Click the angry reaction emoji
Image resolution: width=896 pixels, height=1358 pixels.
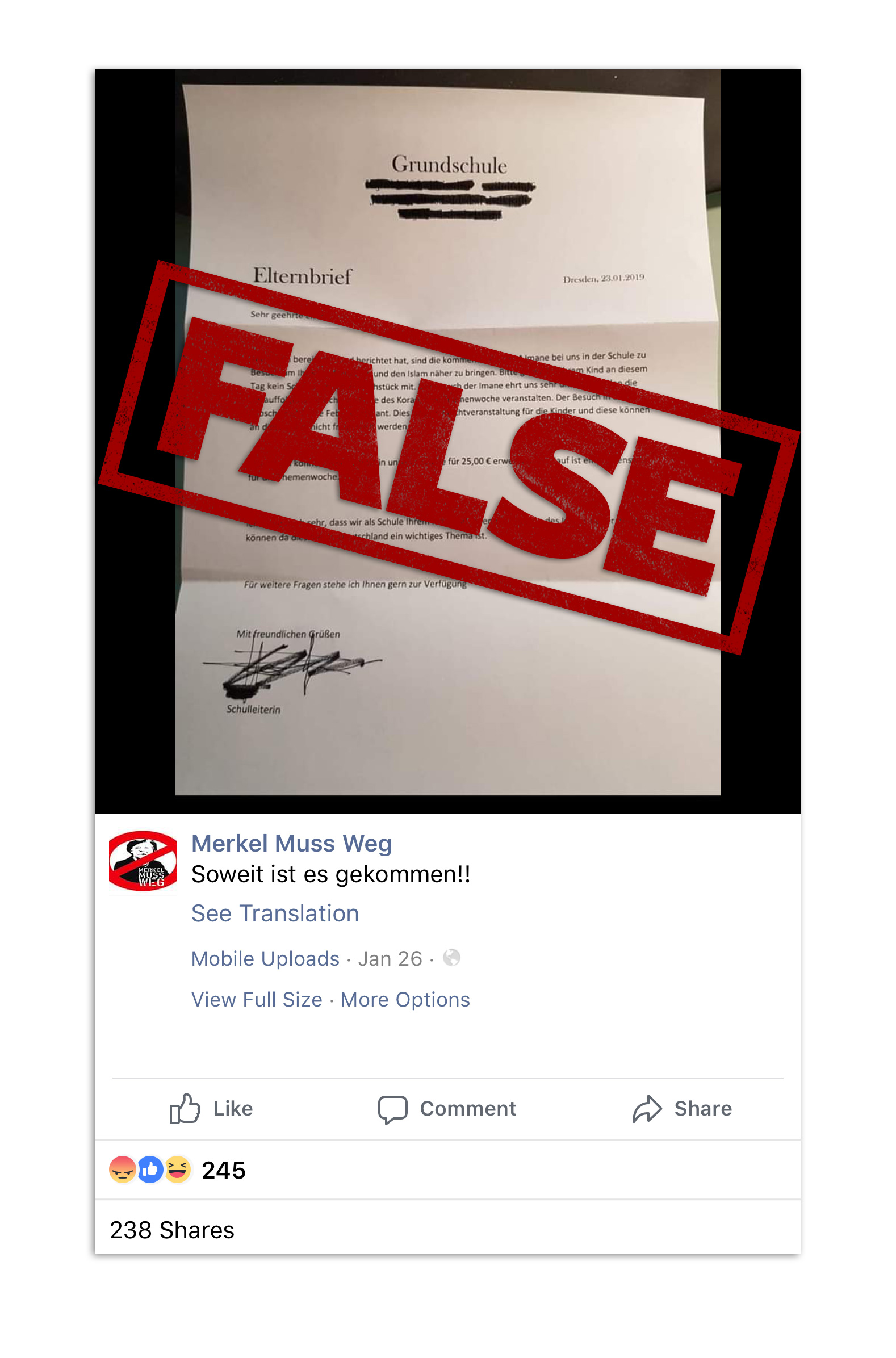[x=122, y=1170]
